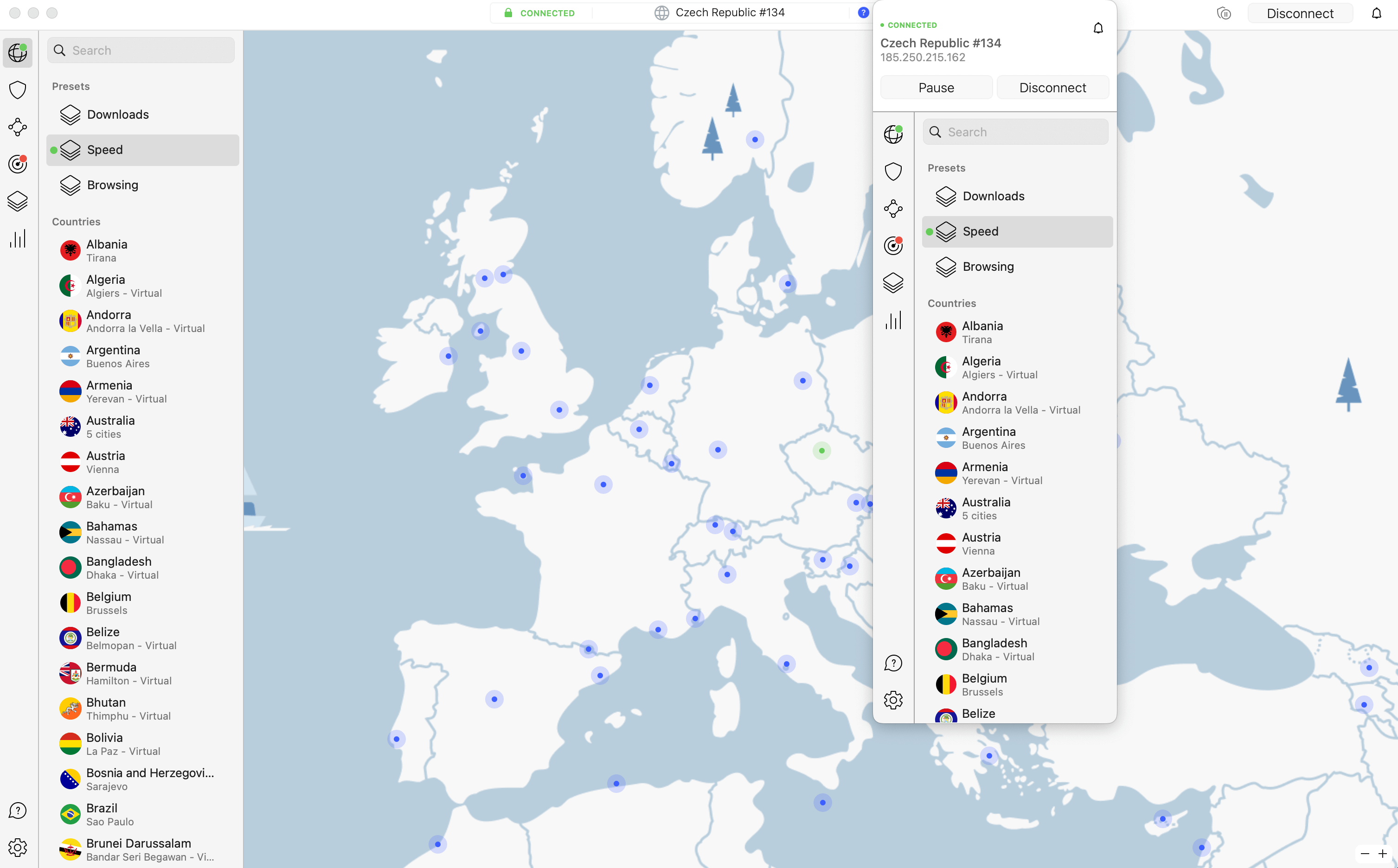
Task: Select Austria Vienna in left country list
Action: pos(106,461)
